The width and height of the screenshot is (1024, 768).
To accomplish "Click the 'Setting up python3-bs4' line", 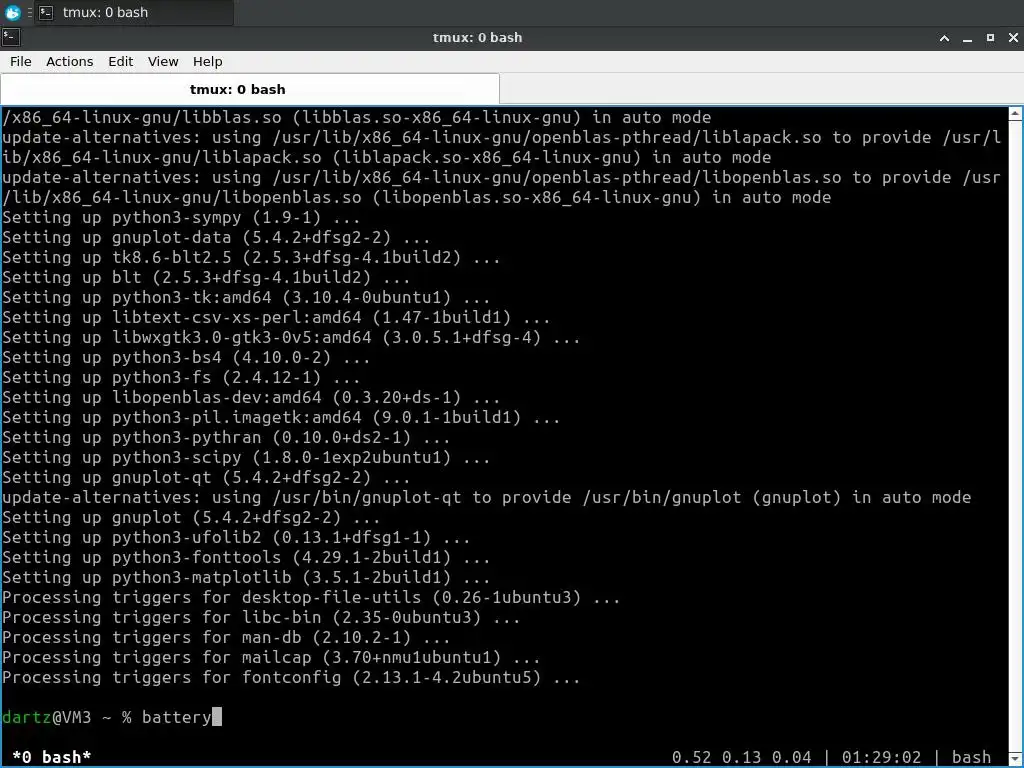I will pyautogui.click(x=186, y=357).
